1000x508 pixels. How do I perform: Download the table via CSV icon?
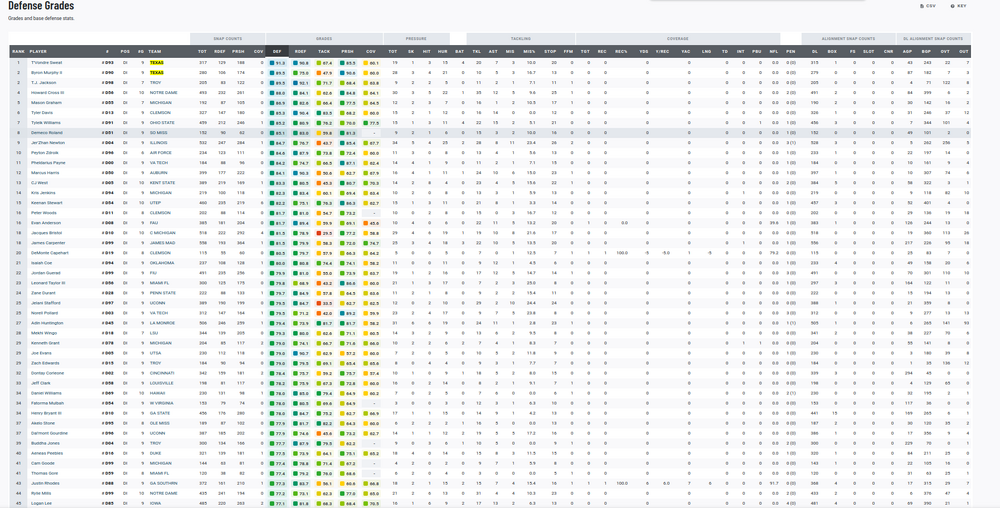[927, 6]
